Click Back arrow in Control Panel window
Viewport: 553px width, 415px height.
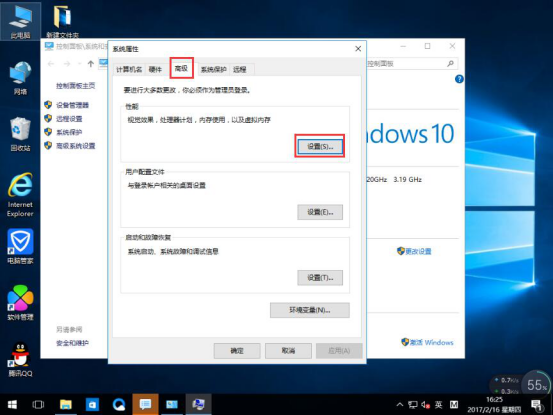(51, 63)
